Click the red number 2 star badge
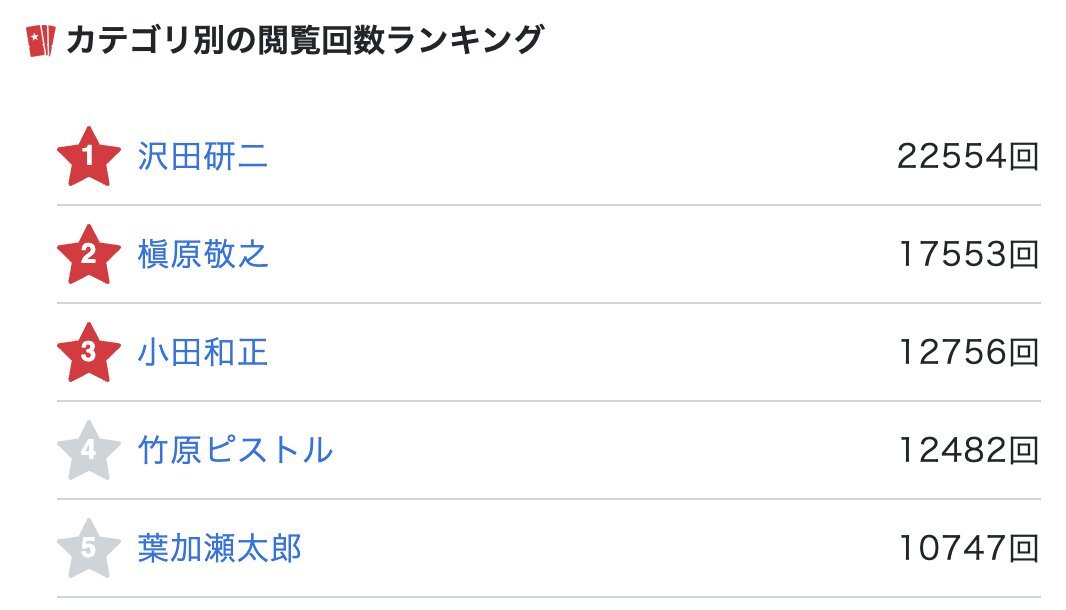This screenshot has height=610, width=1066. tap(88, 254)
